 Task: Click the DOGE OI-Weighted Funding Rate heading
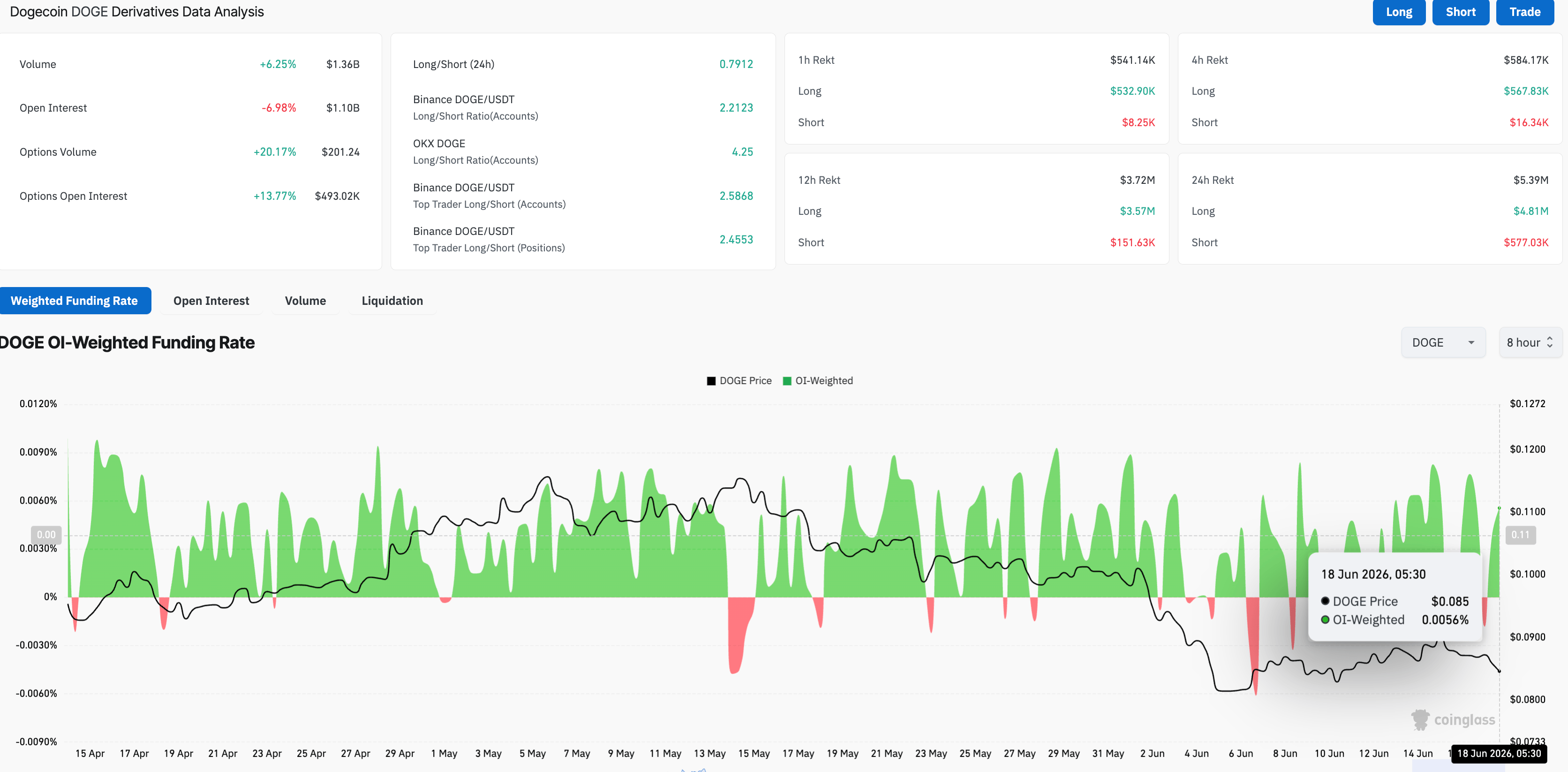point(127,343)
